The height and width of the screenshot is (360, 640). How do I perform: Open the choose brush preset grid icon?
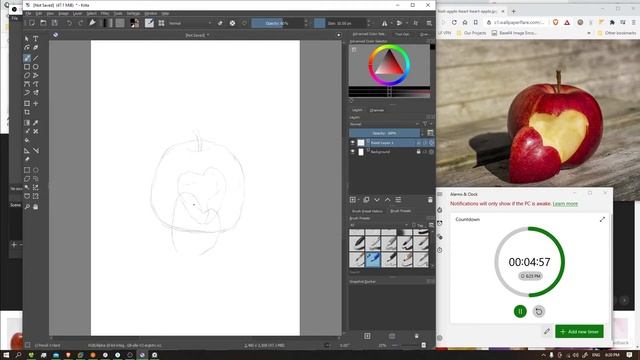pos(161,23)
